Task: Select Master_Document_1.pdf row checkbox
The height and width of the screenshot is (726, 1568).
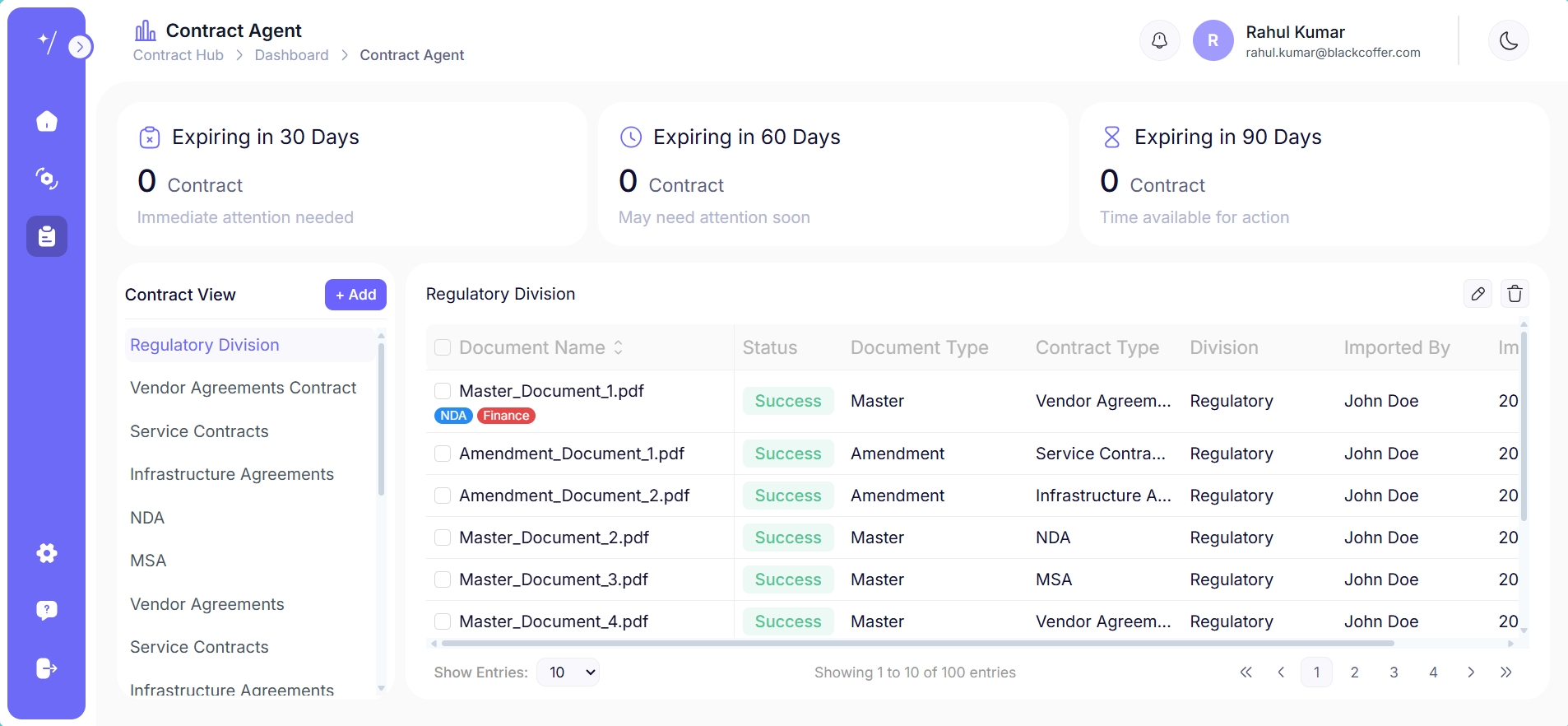Action: point(443,391)
